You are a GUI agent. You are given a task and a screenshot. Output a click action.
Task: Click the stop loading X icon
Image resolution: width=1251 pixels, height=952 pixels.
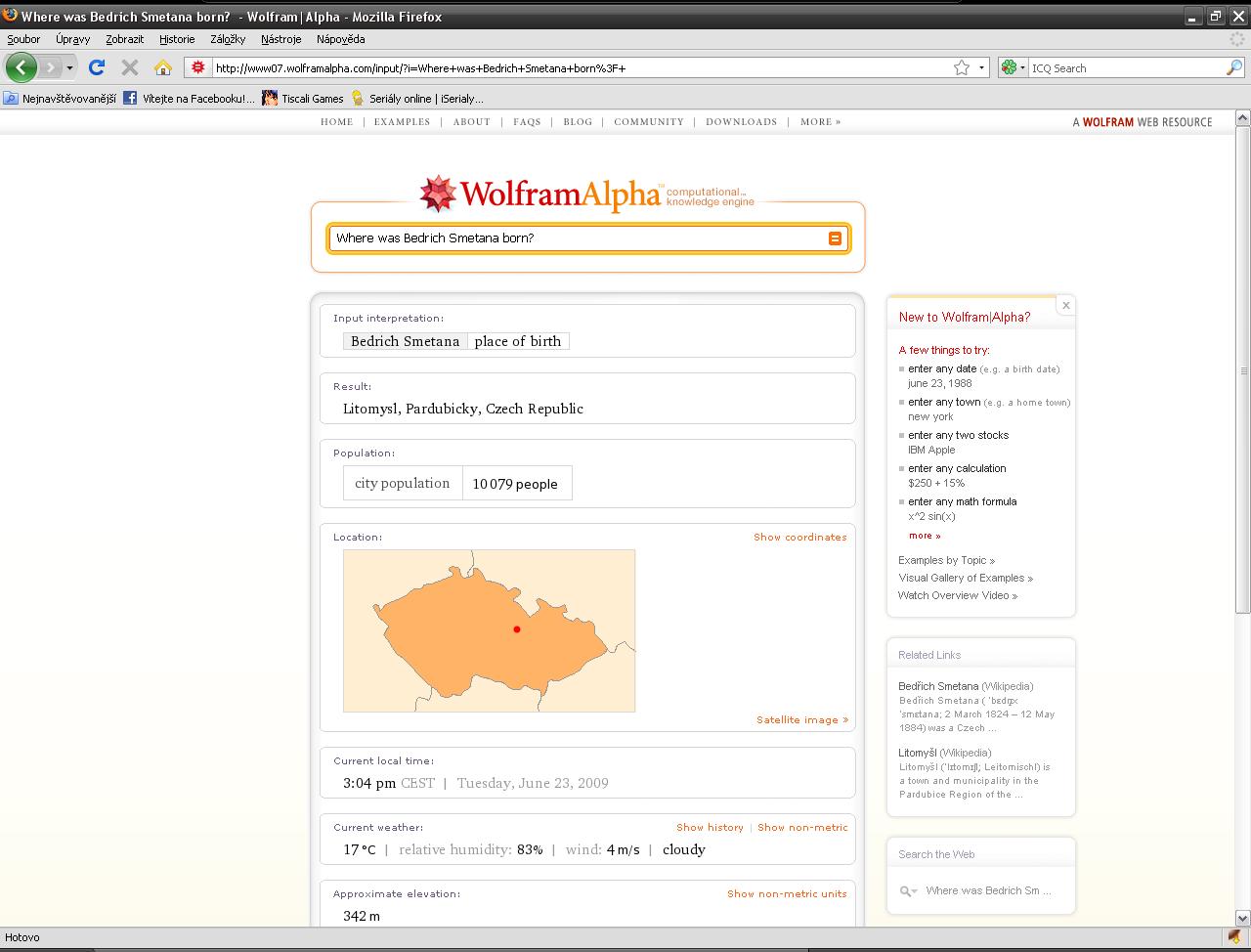[129, 67]
